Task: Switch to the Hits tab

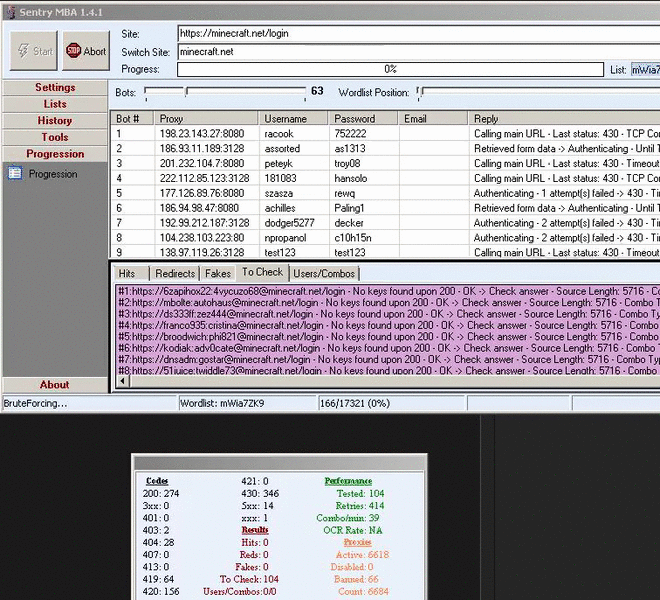Action: [131, 274]
